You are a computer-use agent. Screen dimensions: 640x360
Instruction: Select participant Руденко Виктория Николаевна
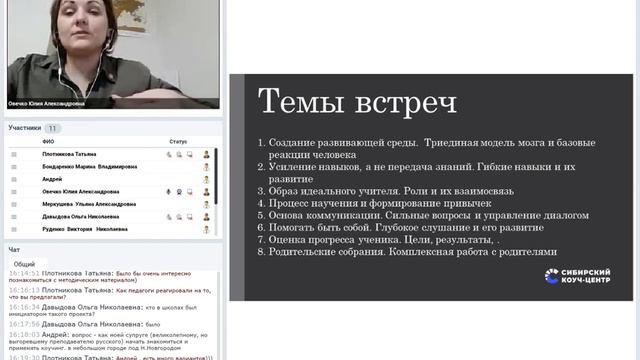click(x=85, y=229)
